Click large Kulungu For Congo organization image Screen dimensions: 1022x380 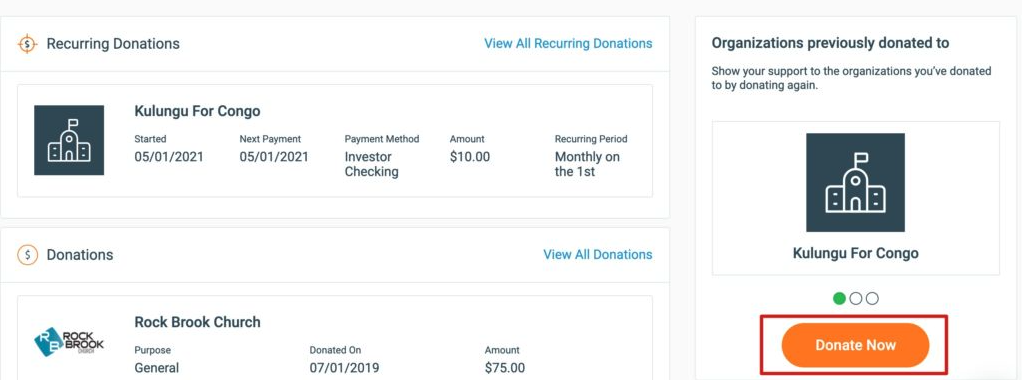click(855, 183)
